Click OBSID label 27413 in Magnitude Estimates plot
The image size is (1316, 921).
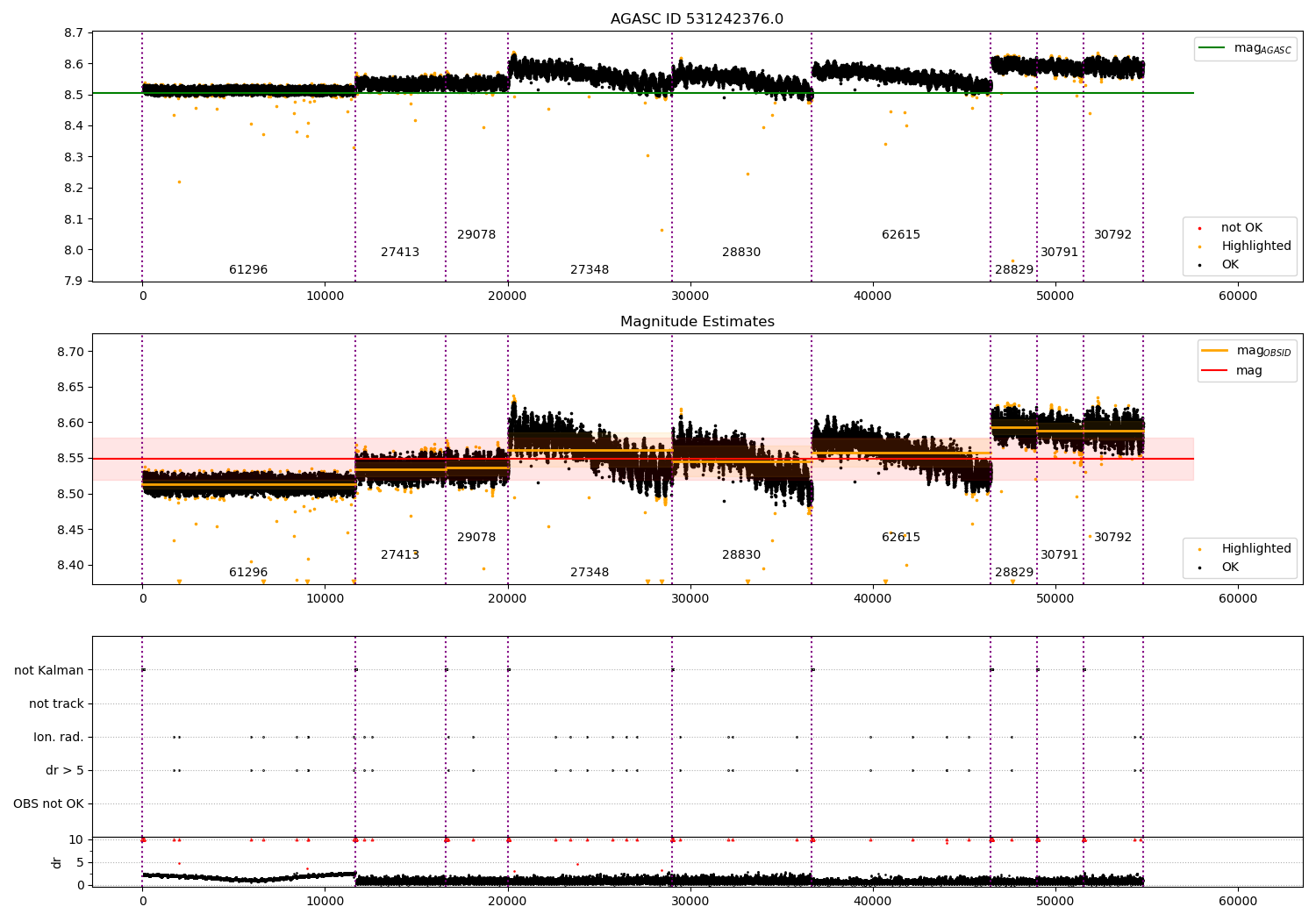coord(400,555)
